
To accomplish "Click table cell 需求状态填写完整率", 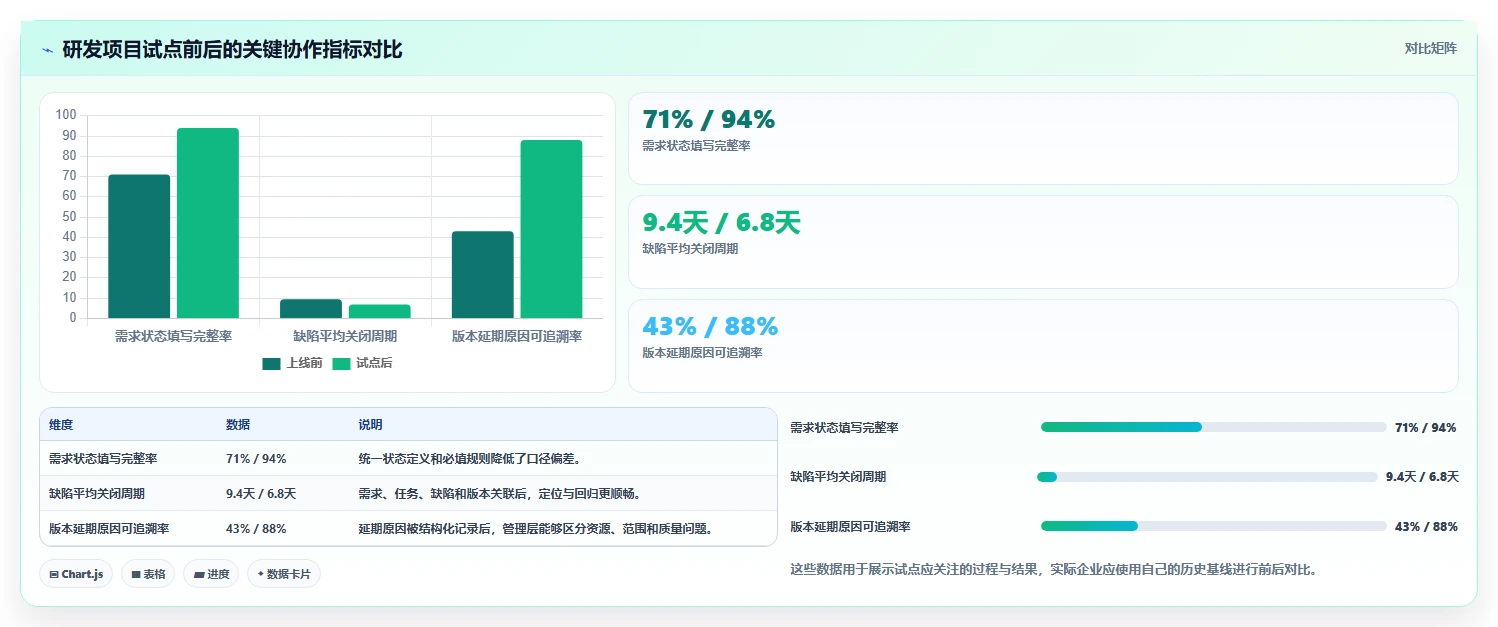I will tap(103, 459).
